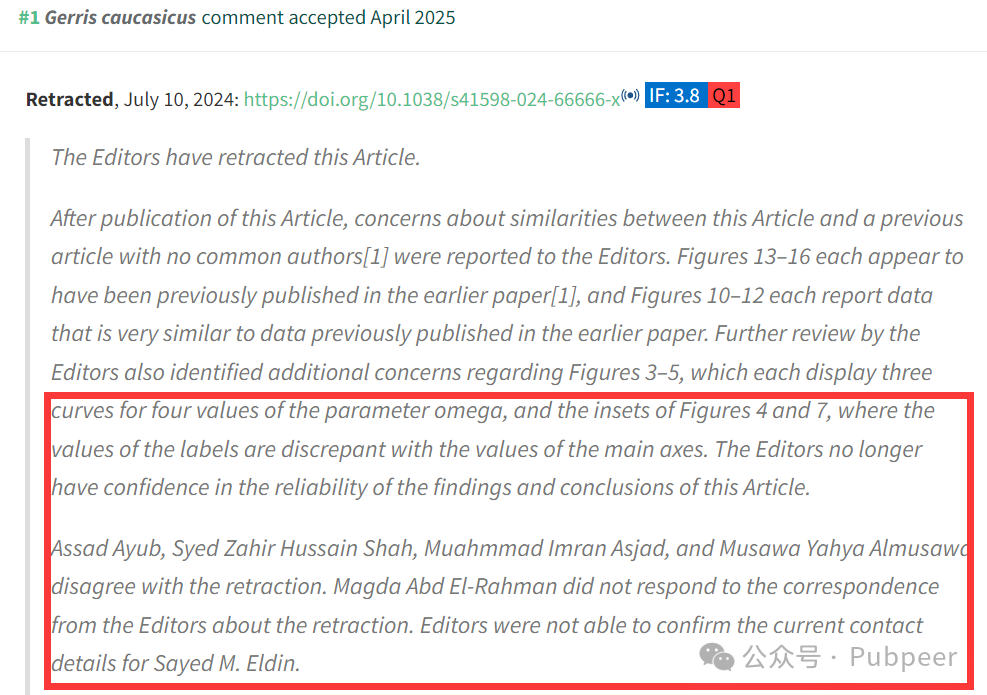Image resolution: width=987 pixels, height=695 pixels.
Task: Click the Pubpeer watermark text
Action: [903, 657]
